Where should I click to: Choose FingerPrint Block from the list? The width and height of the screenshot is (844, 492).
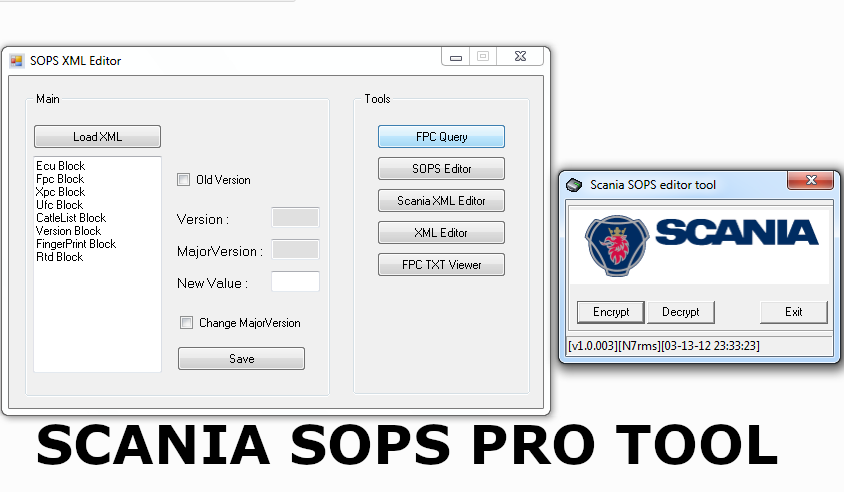tap(76, 244)
